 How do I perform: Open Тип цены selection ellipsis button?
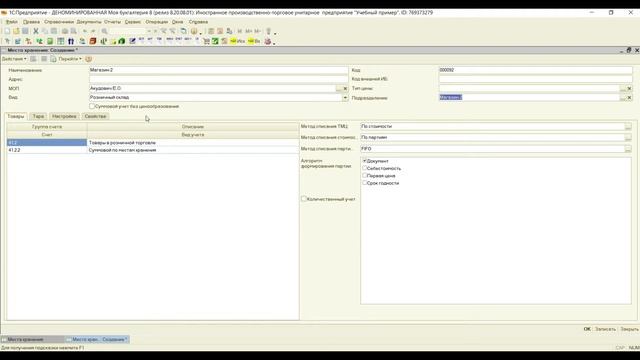pos(622,89)
